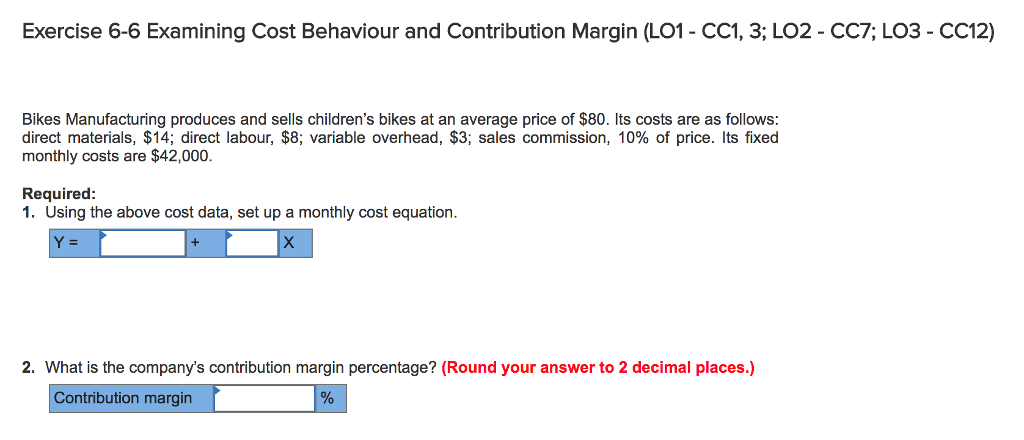Select the 'Y =' label cell

click(74, 243)
